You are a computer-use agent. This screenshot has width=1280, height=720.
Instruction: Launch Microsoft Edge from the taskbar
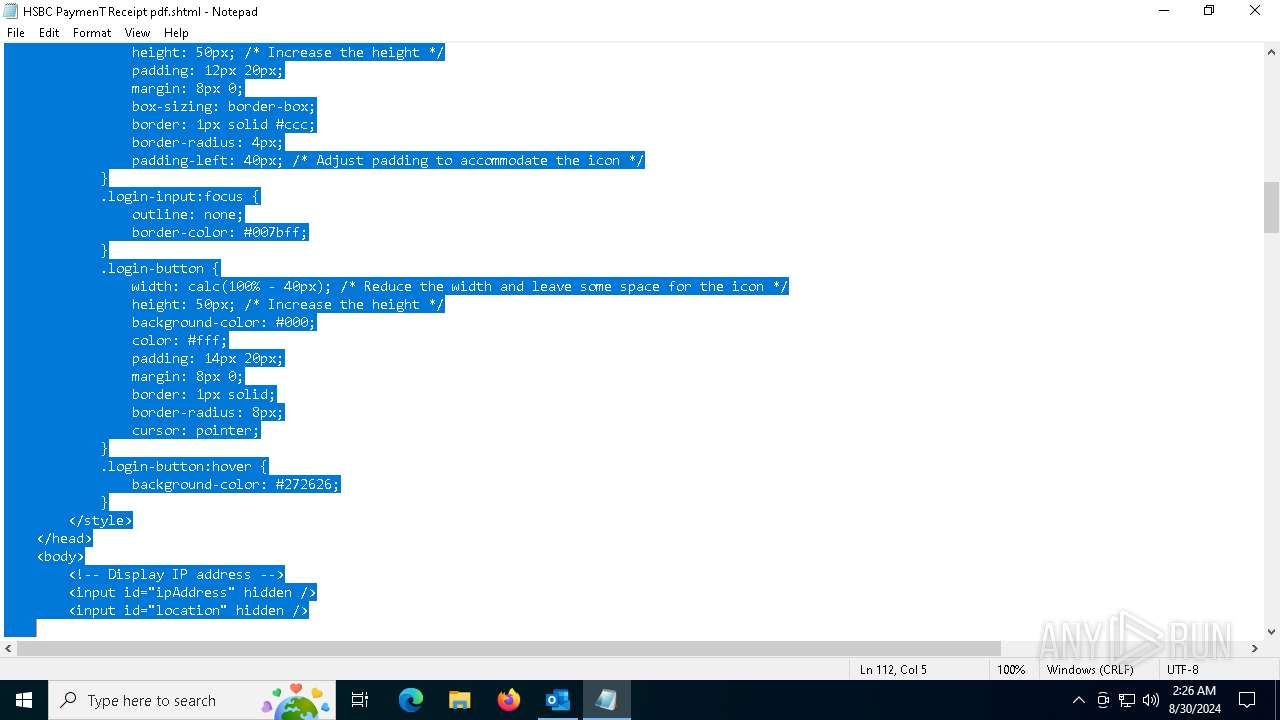[411, 700]
